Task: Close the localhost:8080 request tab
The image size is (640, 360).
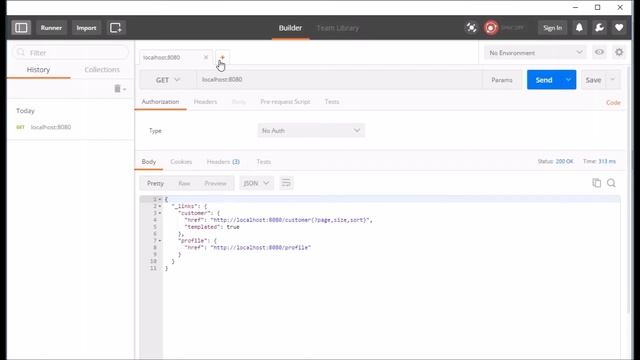Action: [206, 57]
